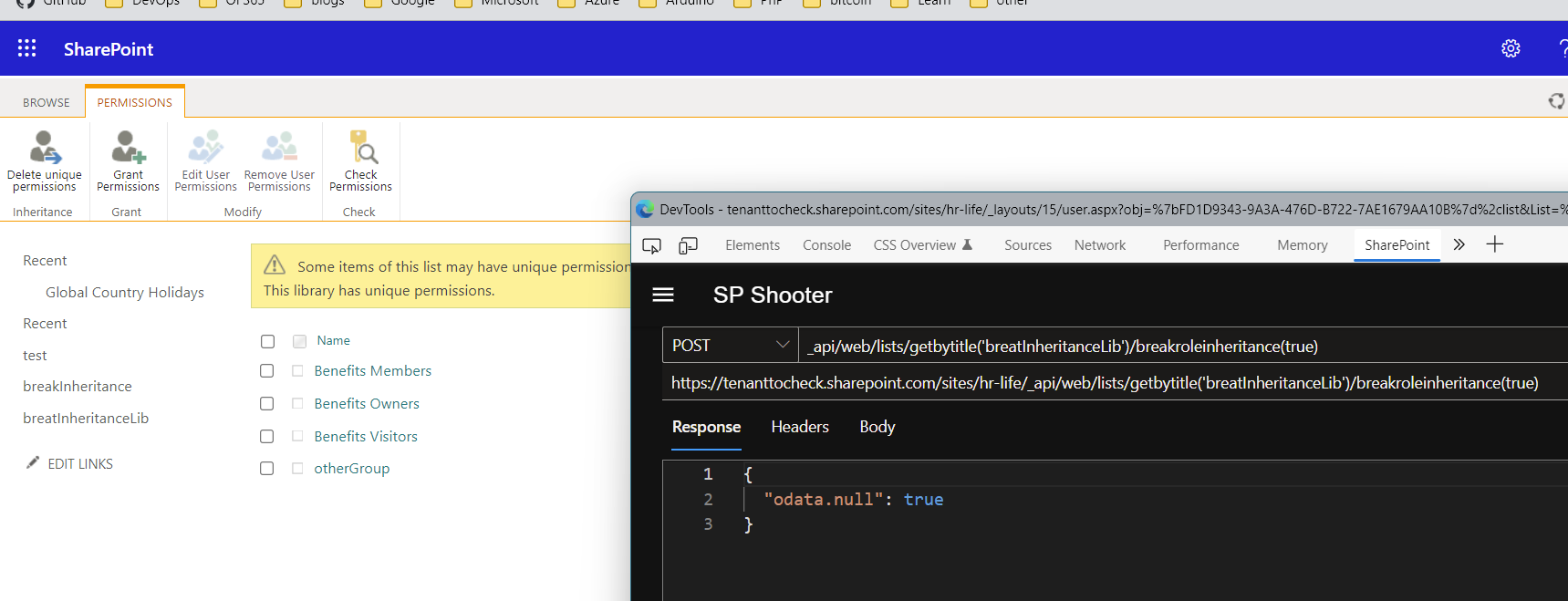
Task: Click Grant Permissions ribbon icon
Action: (129, 148)
